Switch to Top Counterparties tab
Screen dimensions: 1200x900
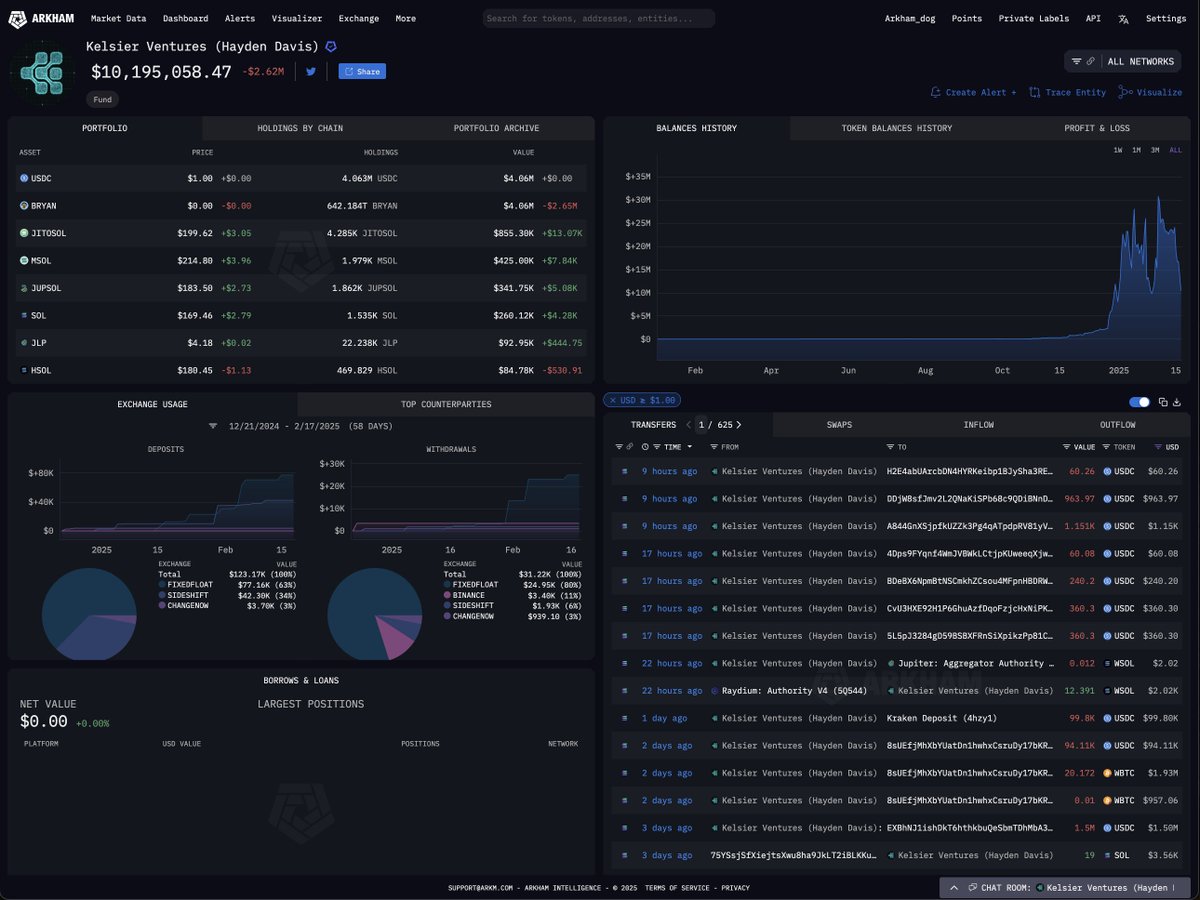[446, 404]
